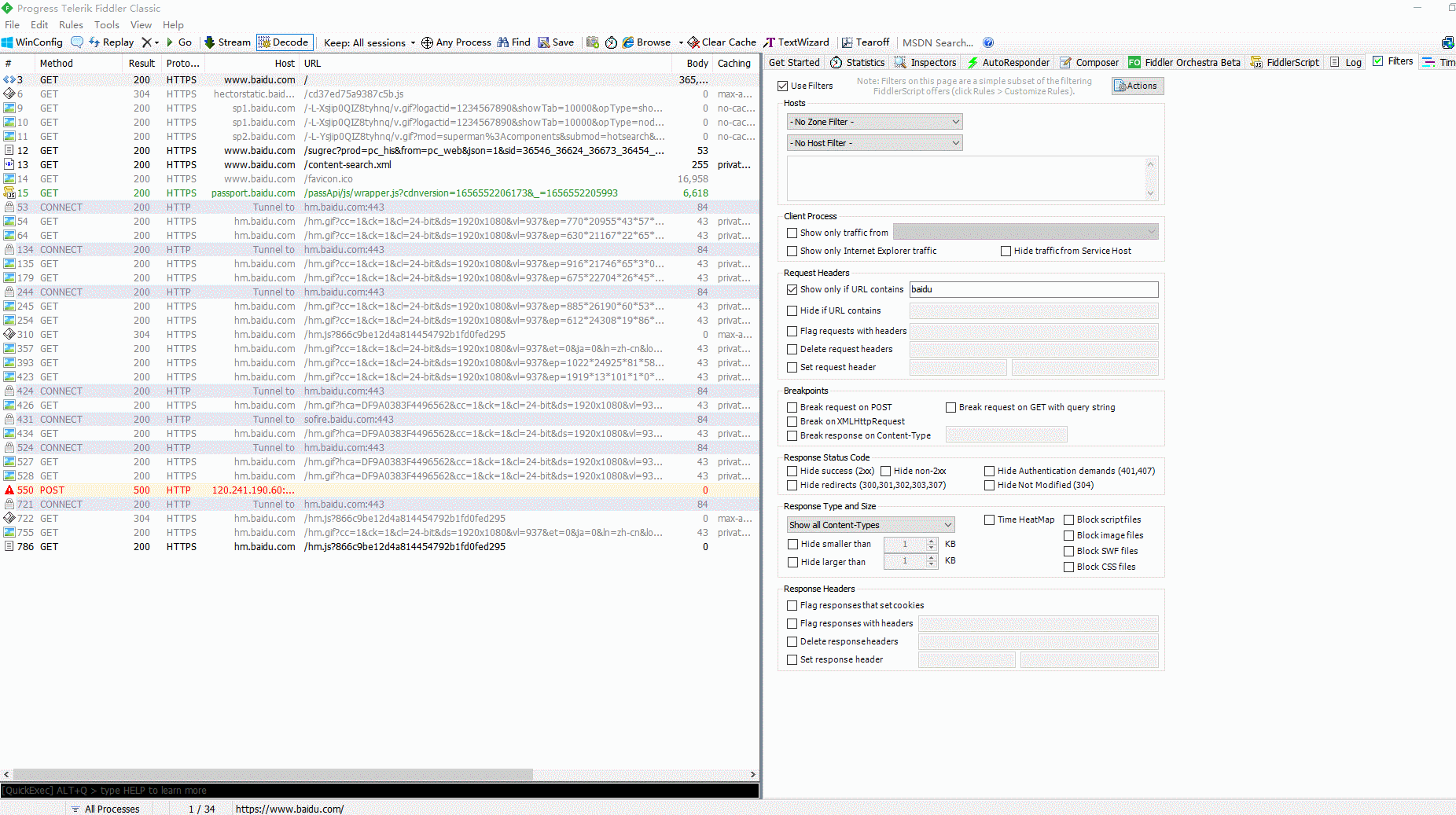Open Keep: All sessions dropdown
Screen dimensions: 1456x815
click(370, 42)
